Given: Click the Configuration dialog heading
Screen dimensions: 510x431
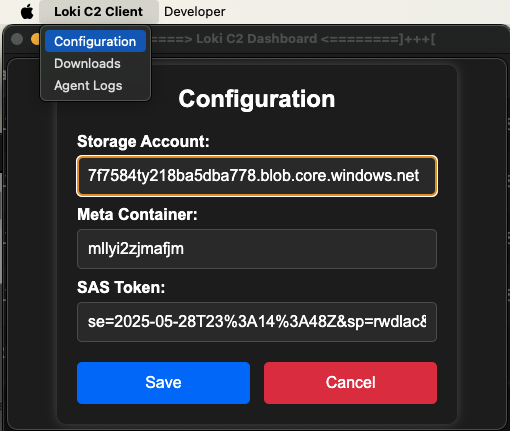Looking at the screenshot, I should (257, 99).
